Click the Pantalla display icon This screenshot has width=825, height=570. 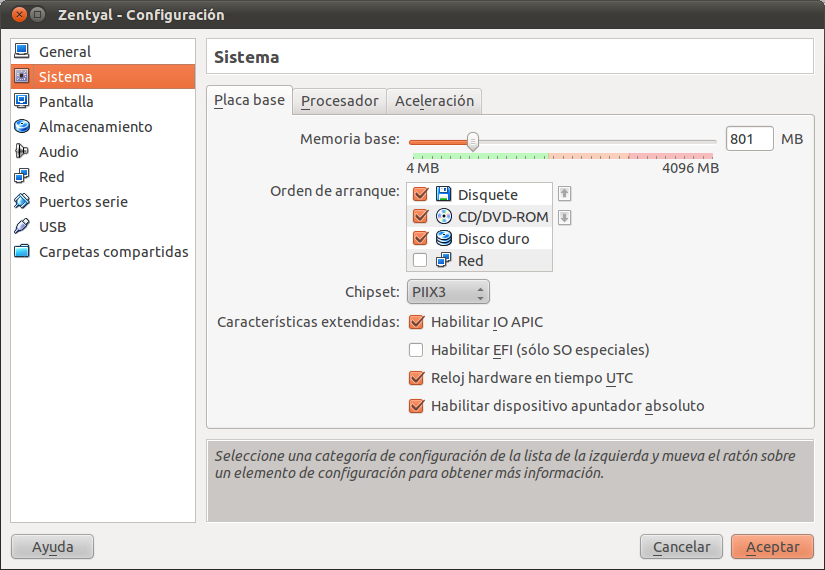[22, 101]
